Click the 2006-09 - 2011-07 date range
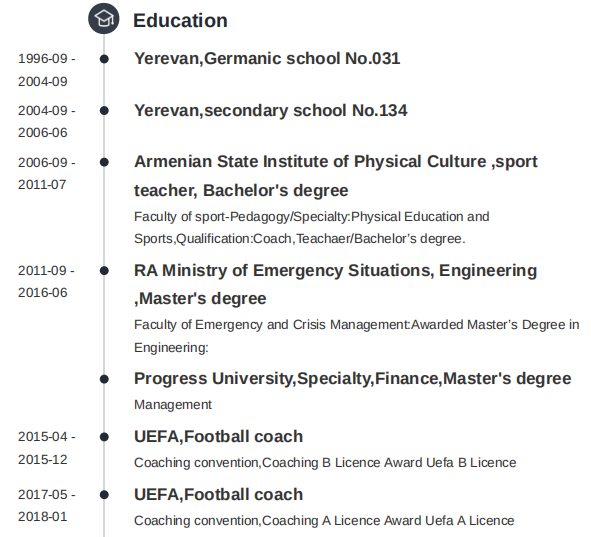Viewport: 591px width, 537px height. (47, 173)
